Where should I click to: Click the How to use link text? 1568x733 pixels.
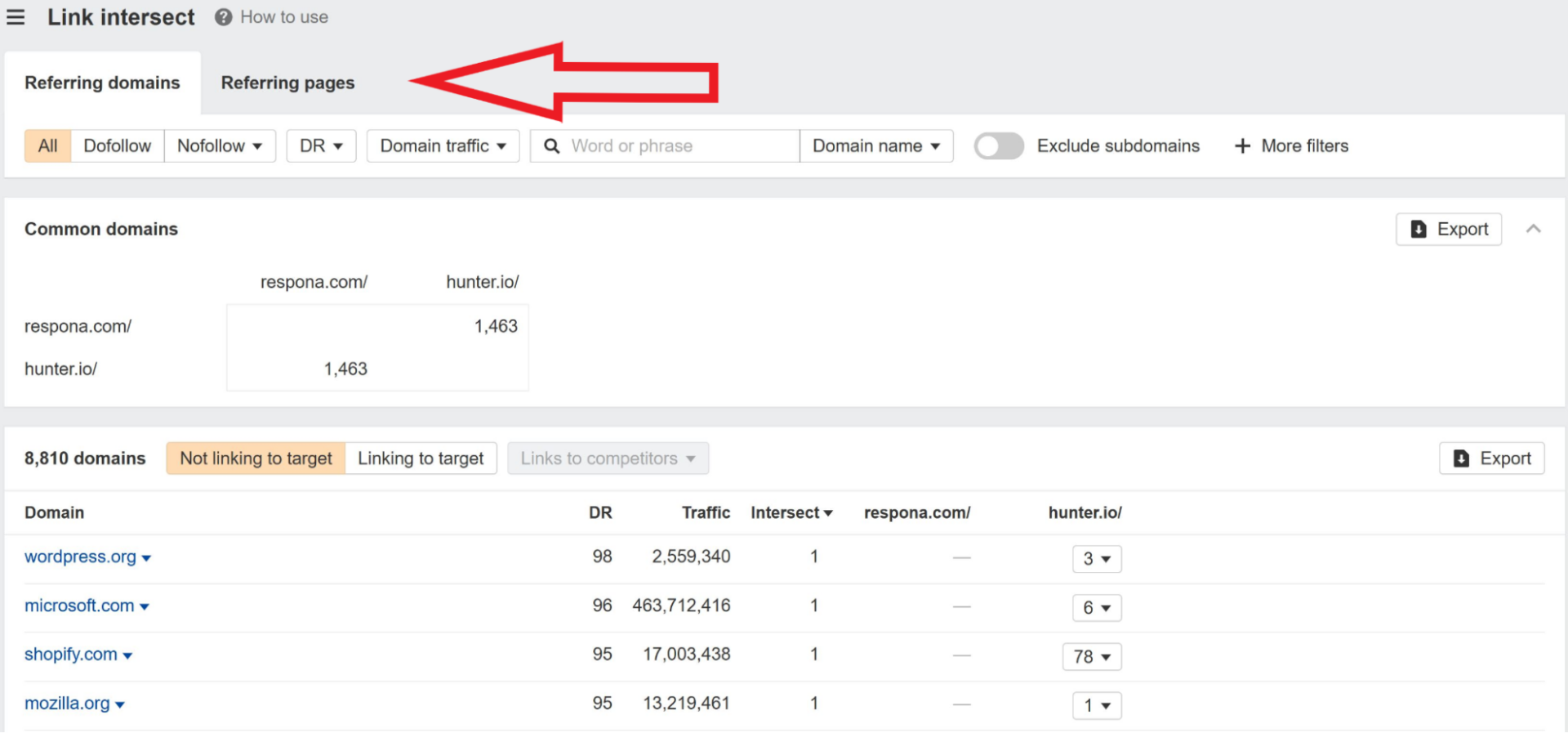pos(284,17)
